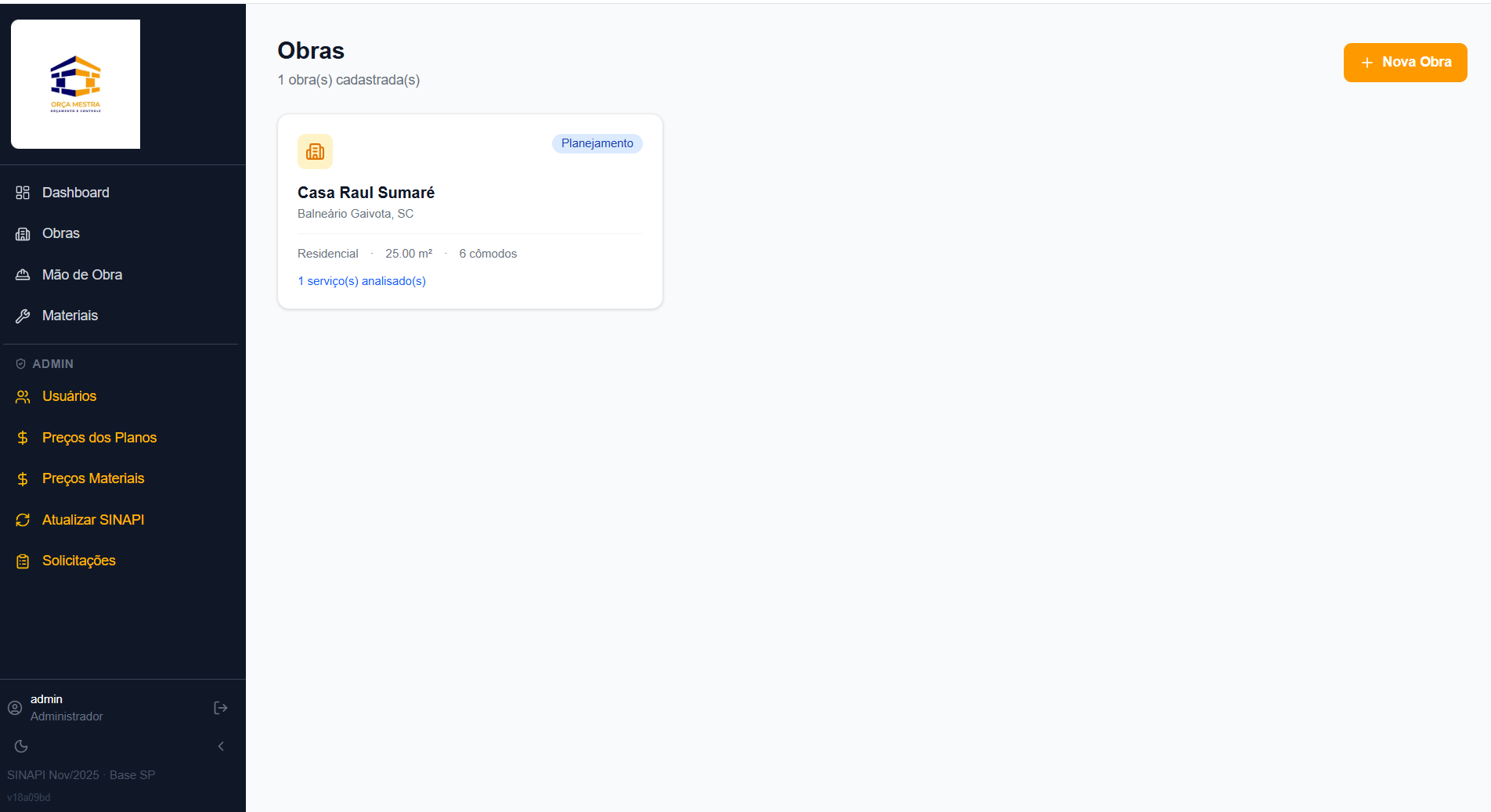This screenshot has height=812, width=1491.
Task: Click the Residencial type label
Action: [x=328, y=254]
